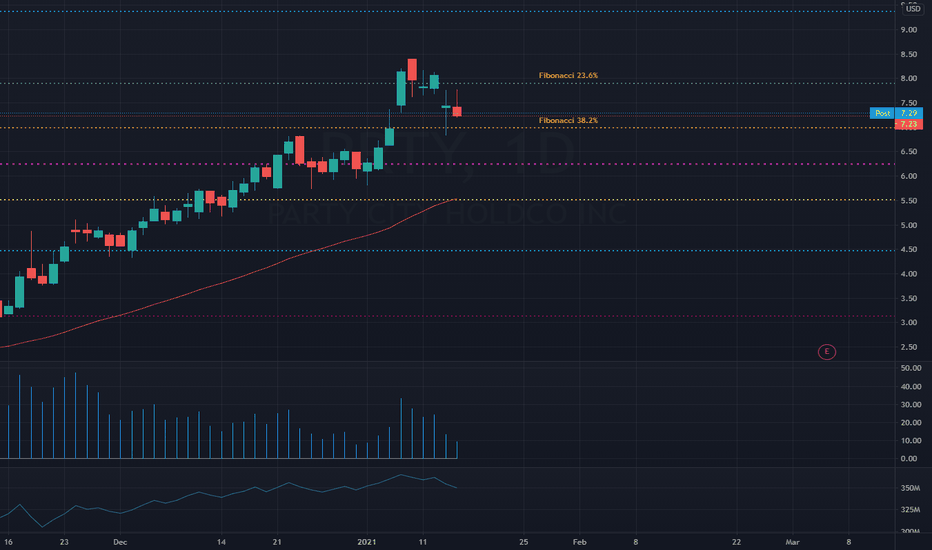This screenshot has width=932, height=550.
Task: Select the 'Post 7.29' price label
Action: [896, 113]
